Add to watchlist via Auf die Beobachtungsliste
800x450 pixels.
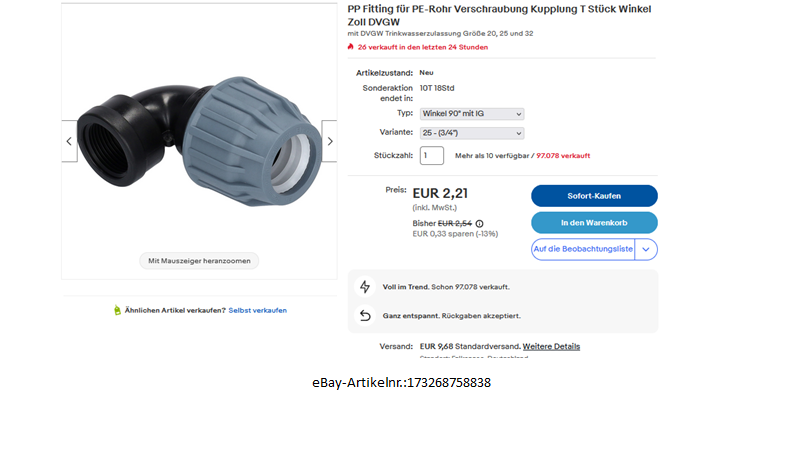click(x=583, y=249)
